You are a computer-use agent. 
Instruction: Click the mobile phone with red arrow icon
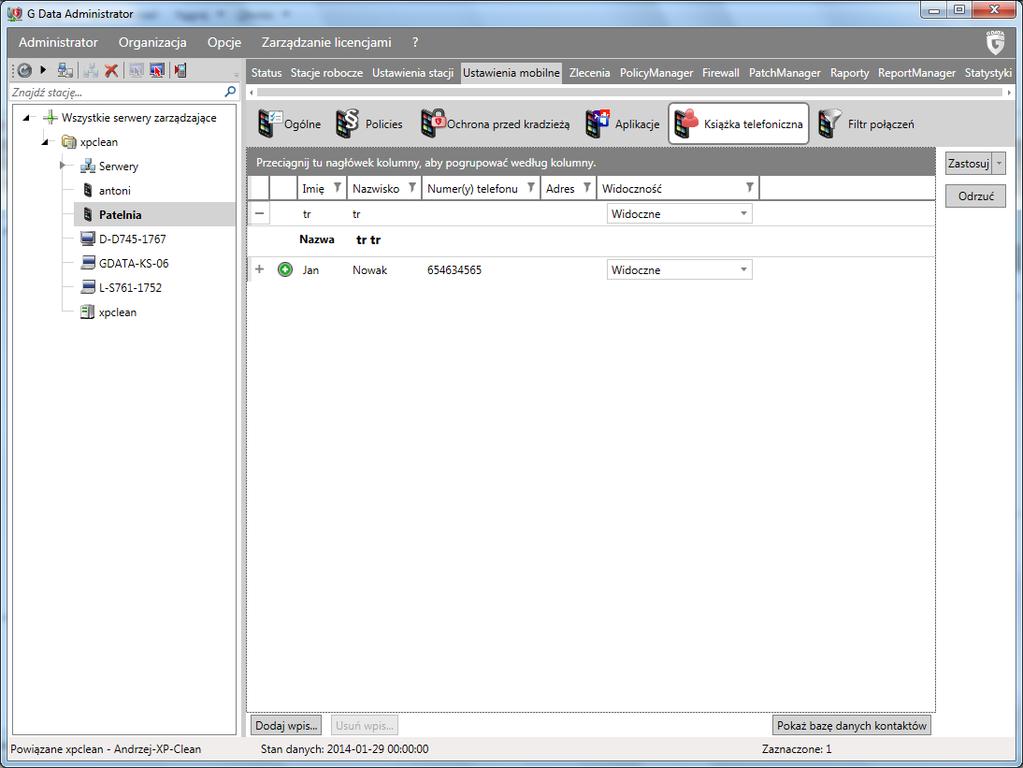(180, 70)
